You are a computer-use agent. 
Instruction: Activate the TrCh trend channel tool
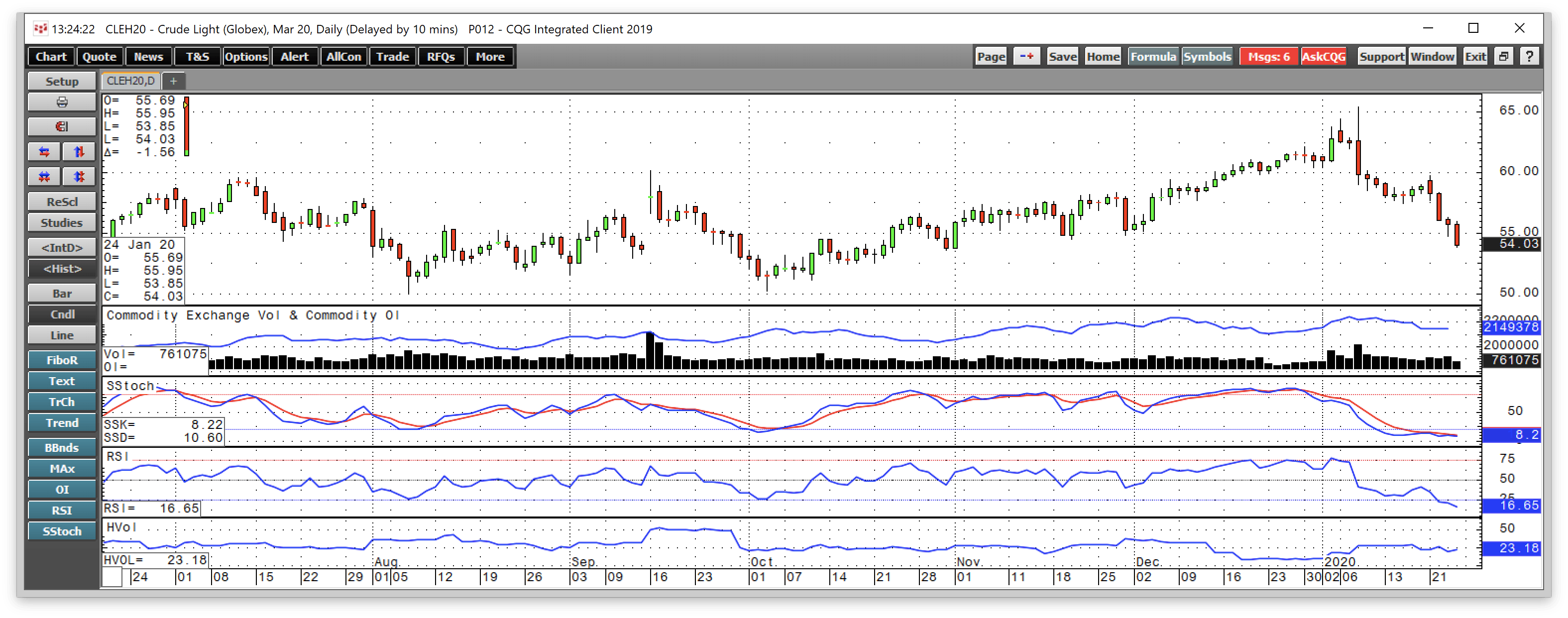[x=62, y=402]
